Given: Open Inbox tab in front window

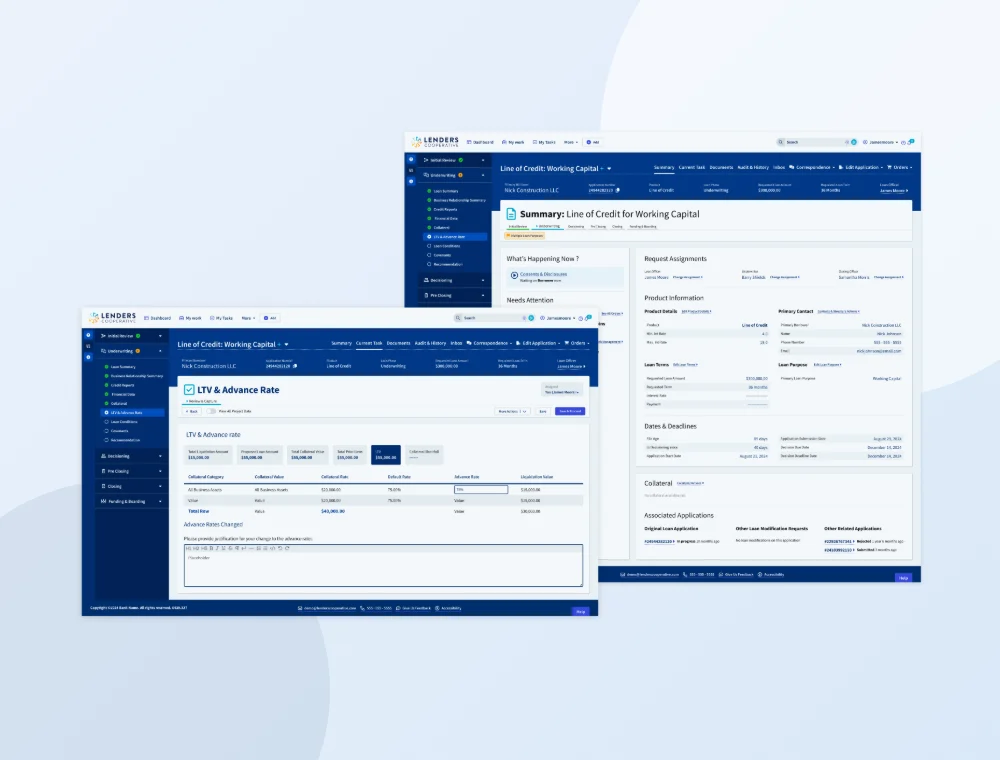Looking at the screenshot, I should click(x=456, y=343).
